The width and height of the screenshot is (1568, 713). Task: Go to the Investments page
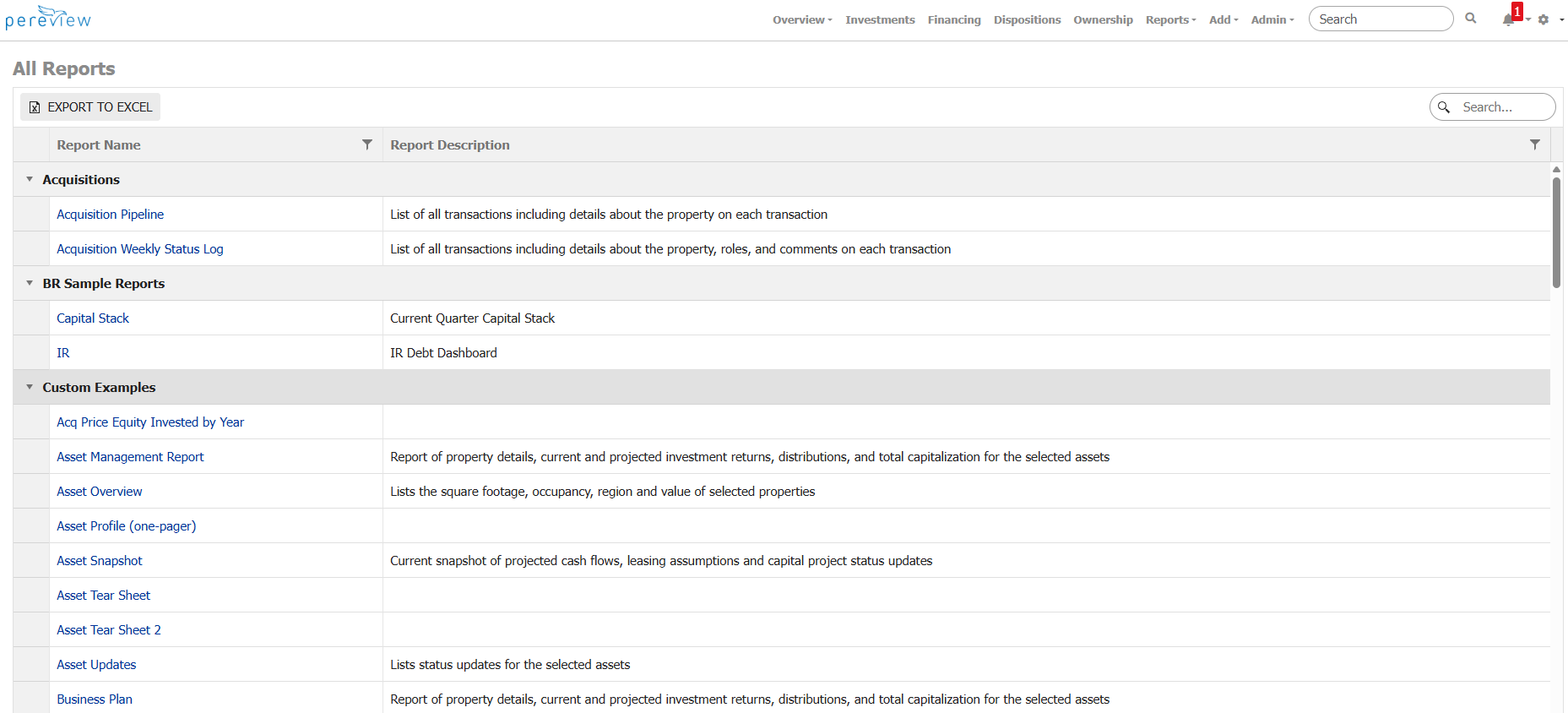click(x=880, y=19)
